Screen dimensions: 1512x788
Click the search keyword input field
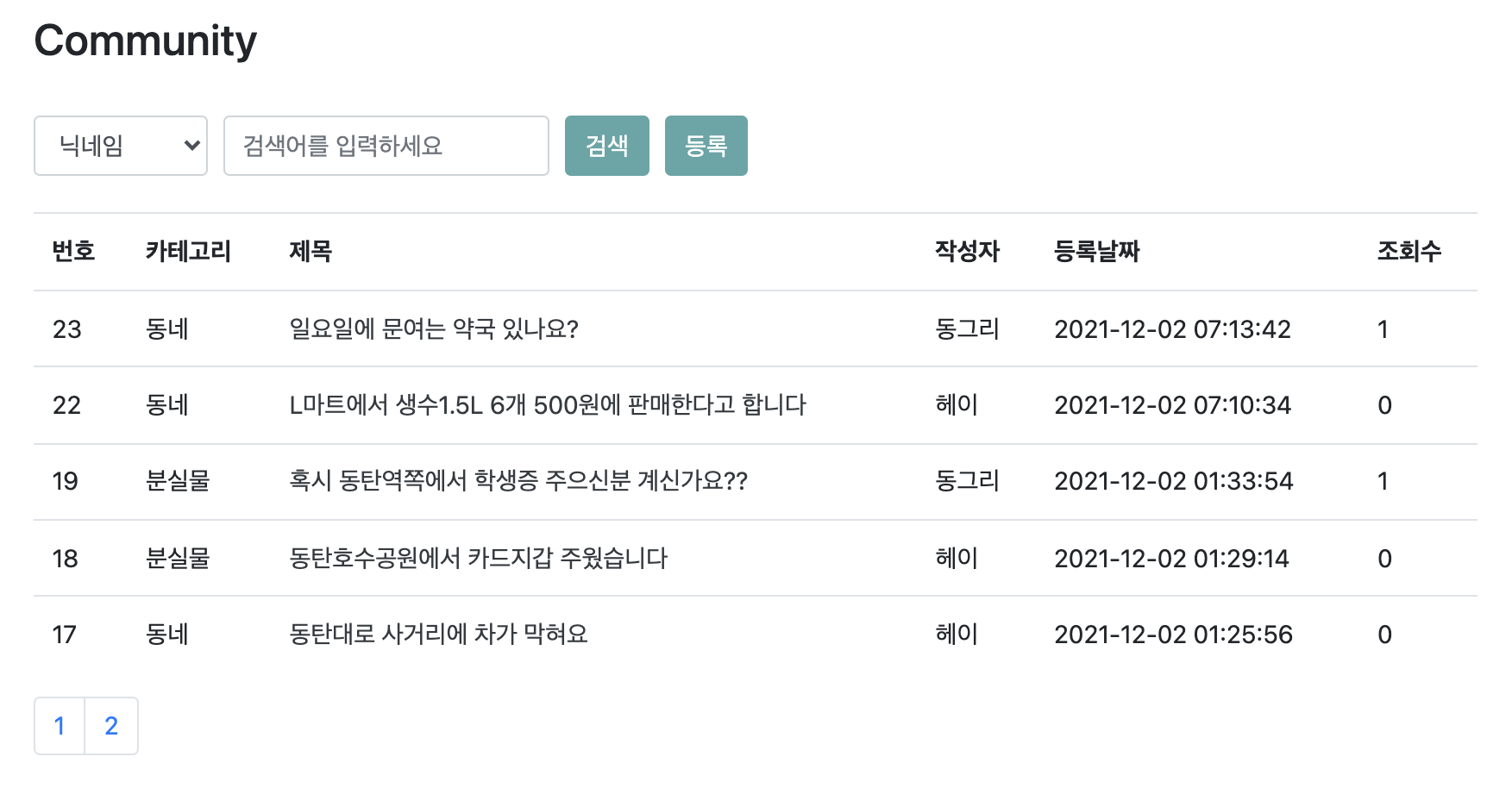pyautogui.click(x=386, y=145)
